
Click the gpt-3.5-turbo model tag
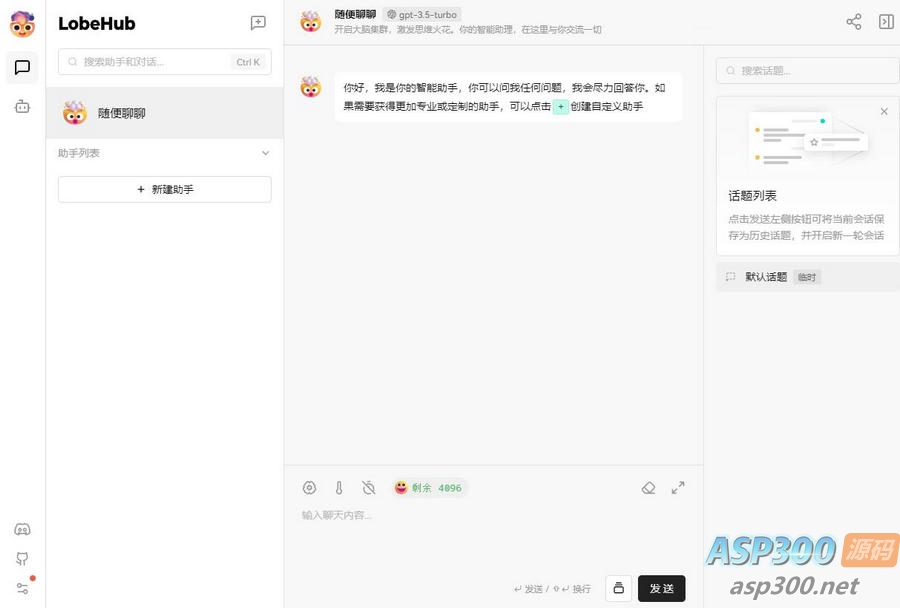pyautogui.click(x=422, y=14)
